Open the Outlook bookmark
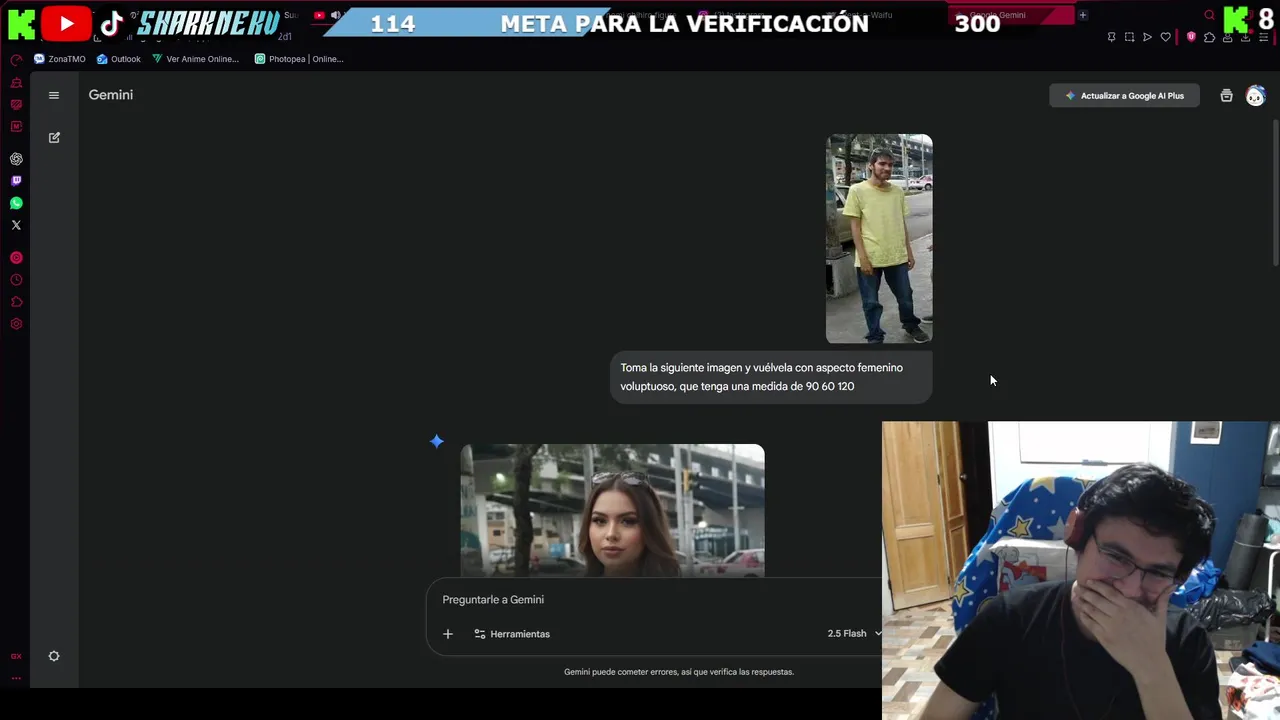Image resolution: width=1280 pixels, height=720 pixels. pyautogui.click(x=119, y=59)
